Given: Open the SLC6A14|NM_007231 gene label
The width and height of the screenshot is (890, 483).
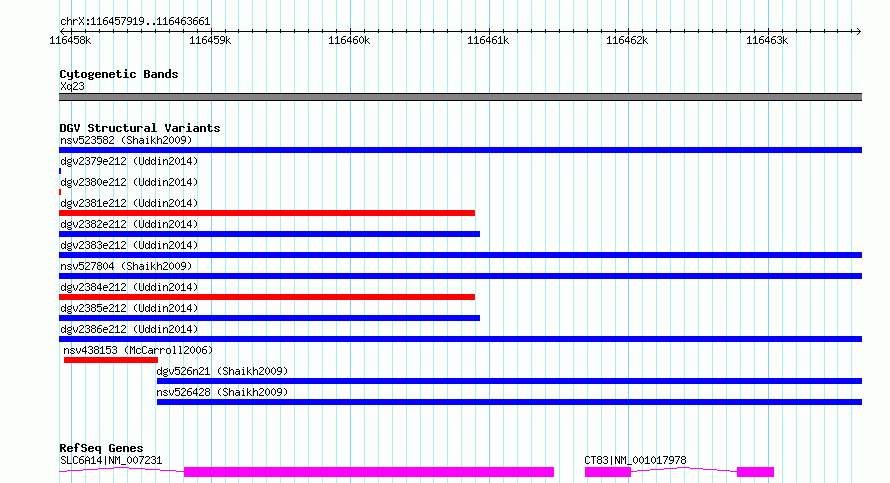Looking at the screenshot, I should [x=111, y=460].
